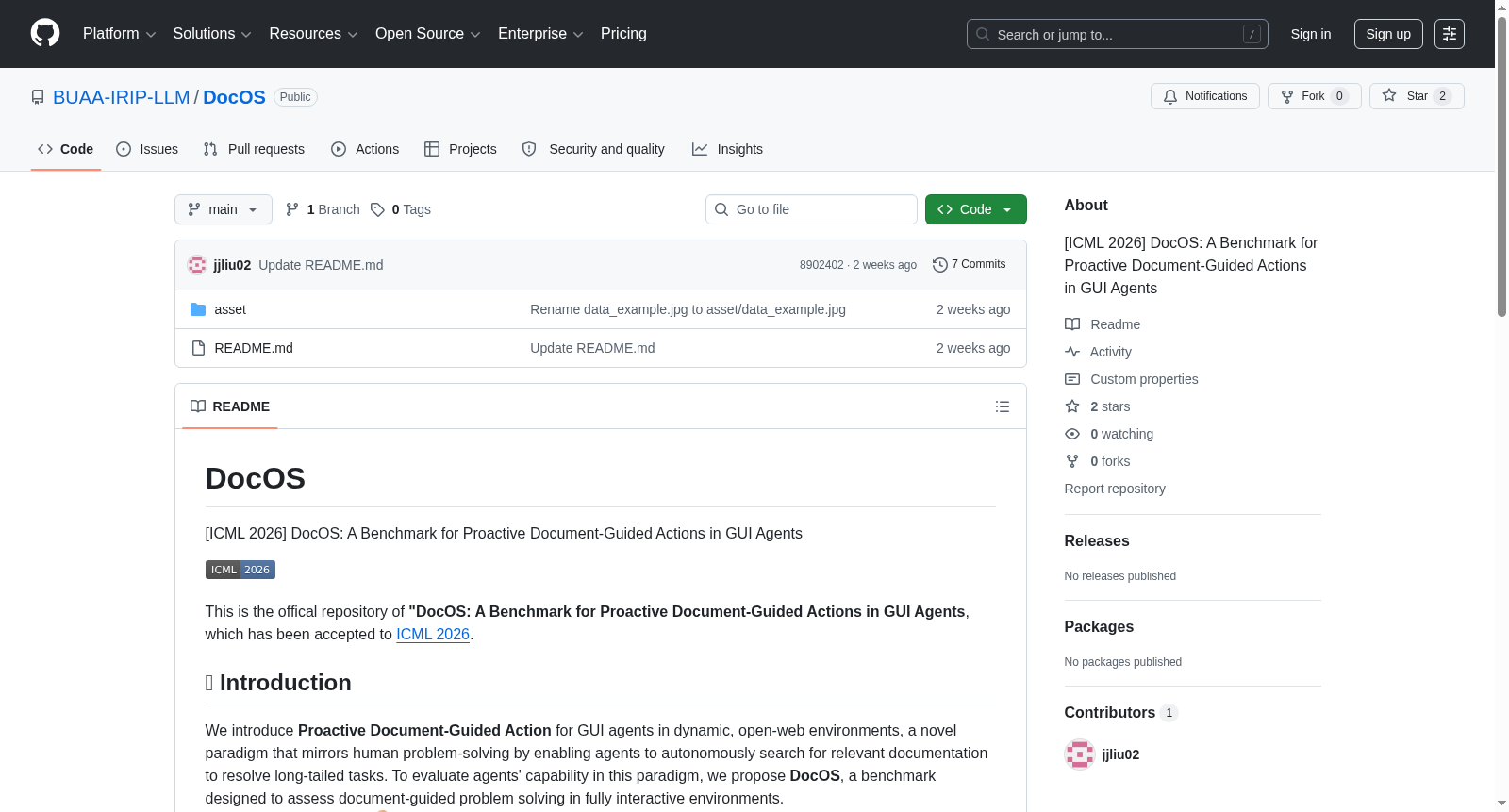Click Report repository link
Image resolution: width=1509 pixels, height=812 pixels.
(x=1115, y=489)
